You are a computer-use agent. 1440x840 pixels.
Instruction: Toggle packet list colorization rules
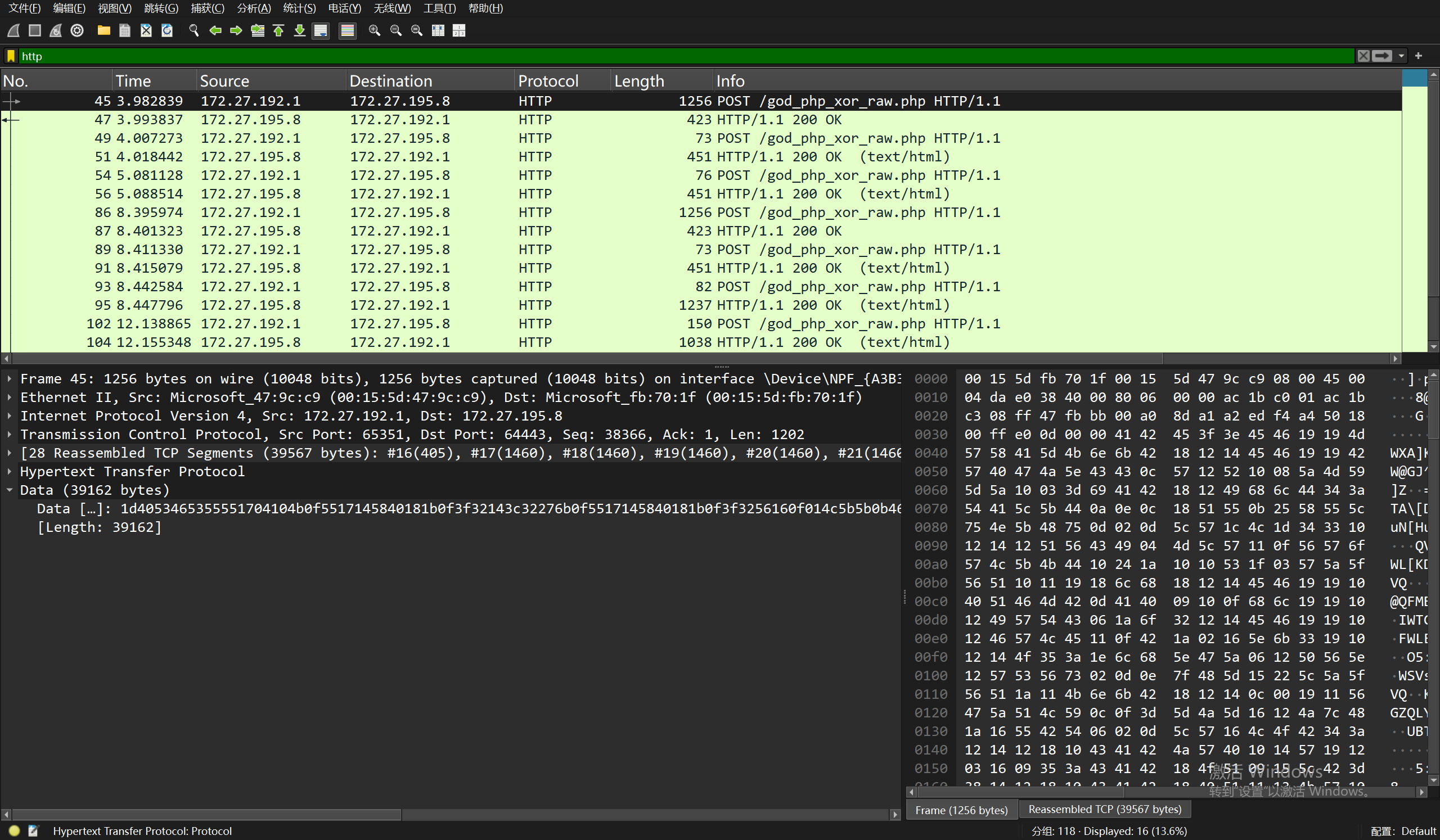[x=347, y=30]
